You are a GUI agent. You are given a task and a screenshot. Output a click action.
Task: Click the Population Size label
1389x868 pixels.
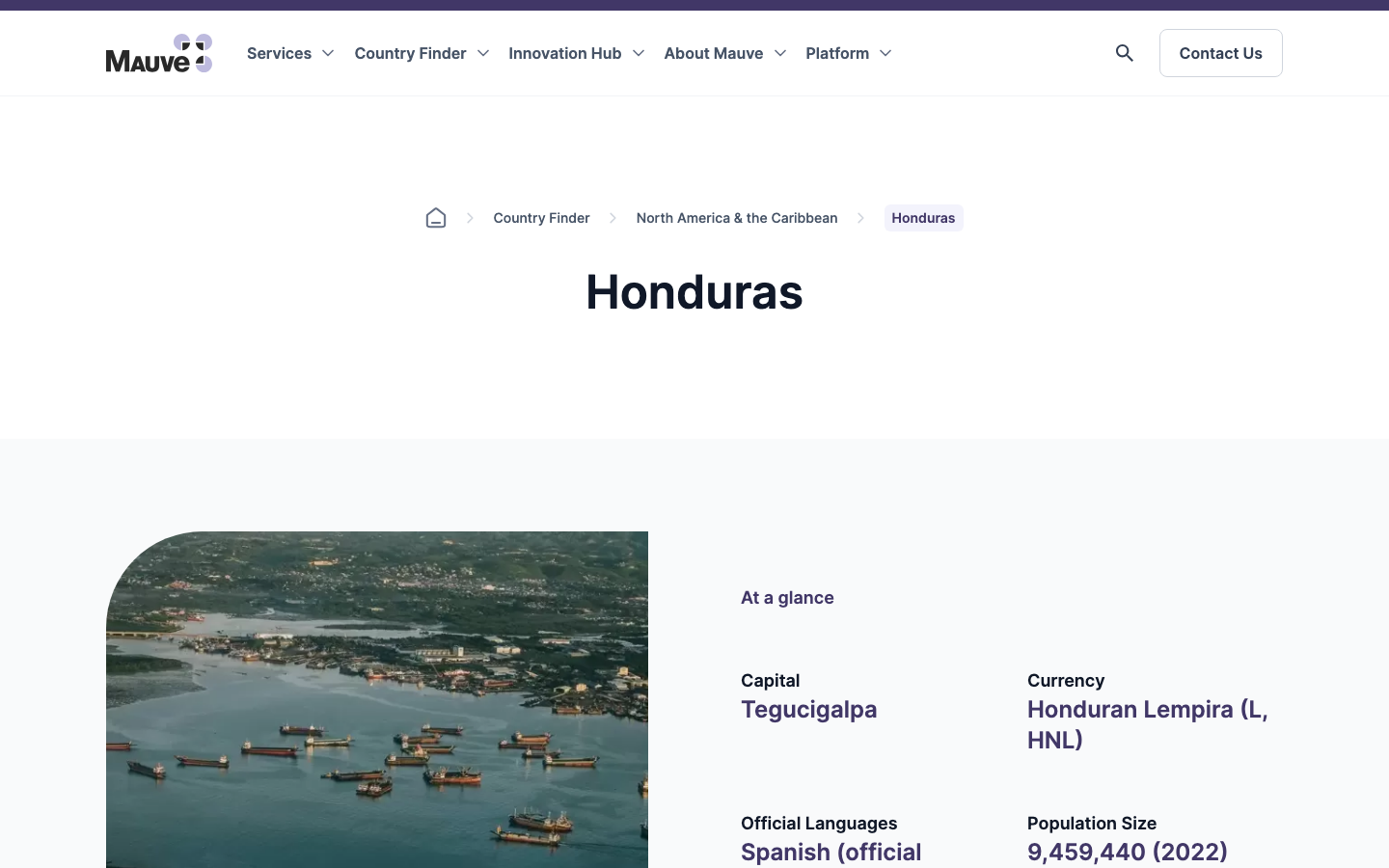[x=1092, y=824]
